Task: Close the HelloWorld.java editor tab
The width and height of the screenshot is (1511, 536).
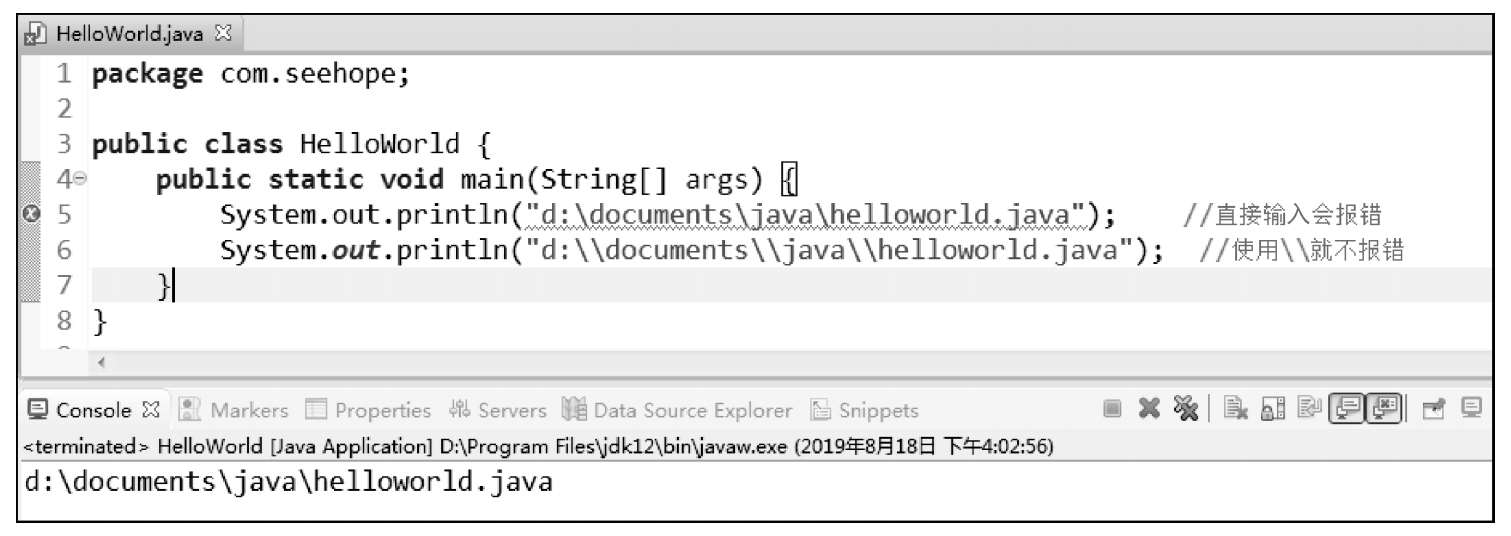Action: point(223,33)
